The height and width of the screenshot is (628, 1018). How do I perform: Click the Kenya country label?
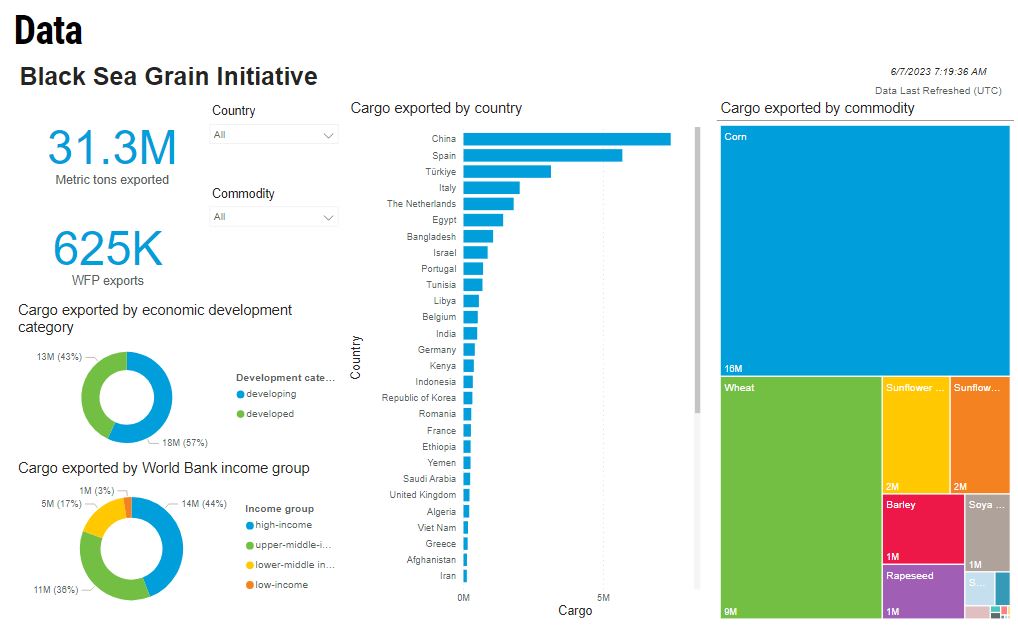coord(443,366)
